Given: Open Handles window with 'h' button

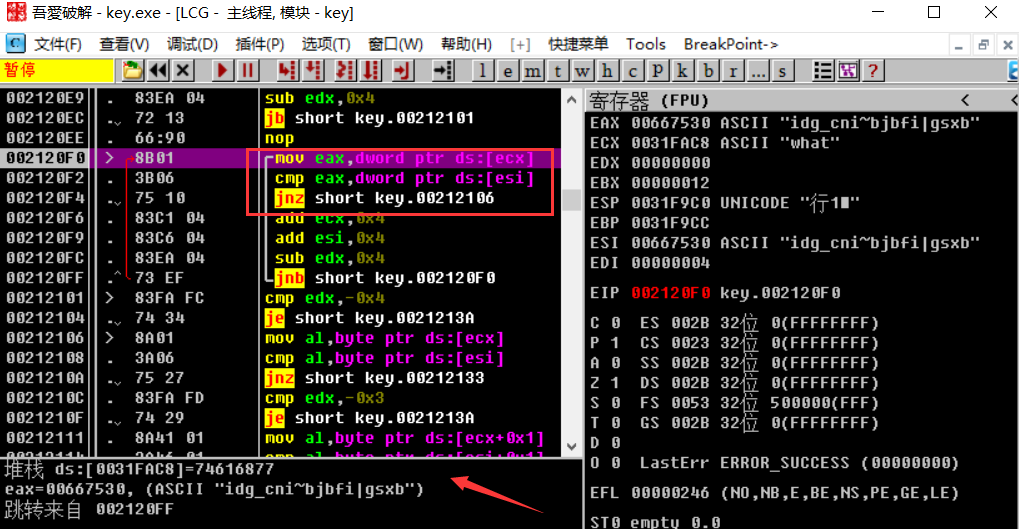Looking at the screenshot, I should (607, 70).
